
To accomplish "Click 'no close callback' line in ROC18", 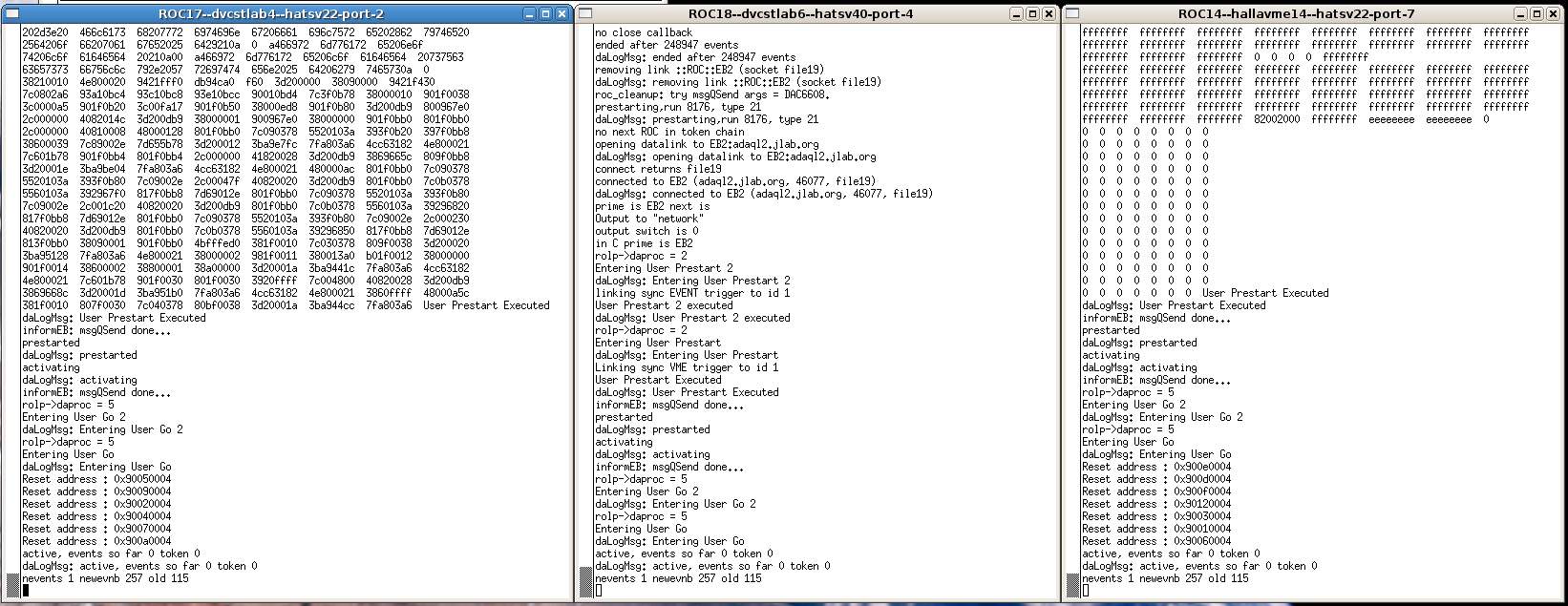I will click(x=644, y=32).
